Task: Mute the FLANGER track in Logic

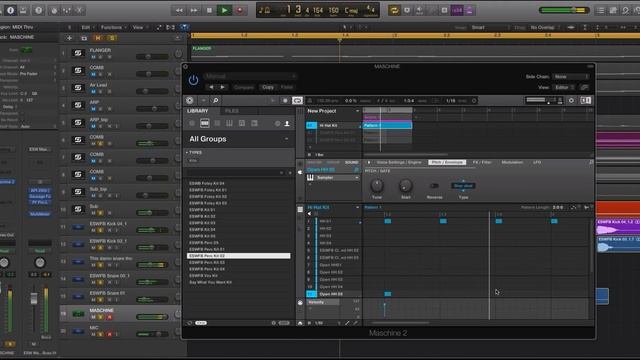Action: click(93, 57)
